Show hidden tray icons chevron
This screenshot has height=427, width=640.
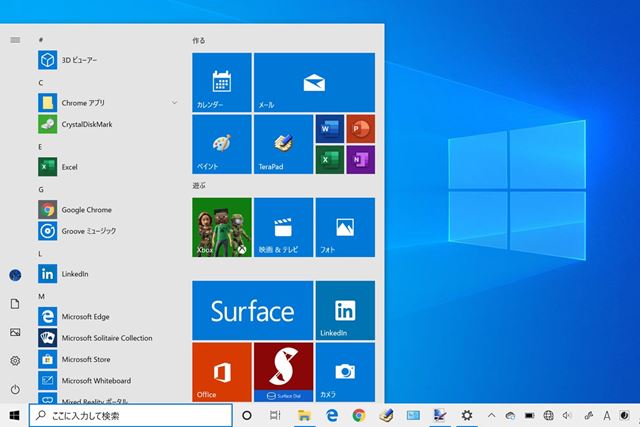(x=491, y=416)
